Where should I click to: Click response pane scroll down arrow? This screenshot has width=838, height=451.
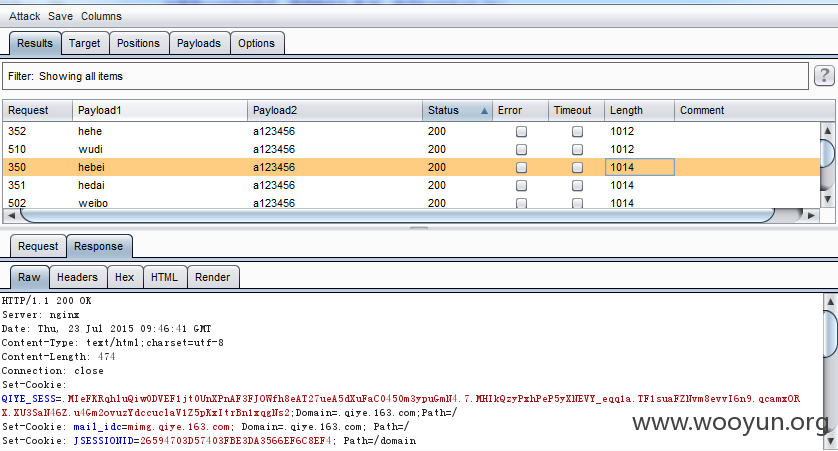pyautogui.click(x=831, y=442)
